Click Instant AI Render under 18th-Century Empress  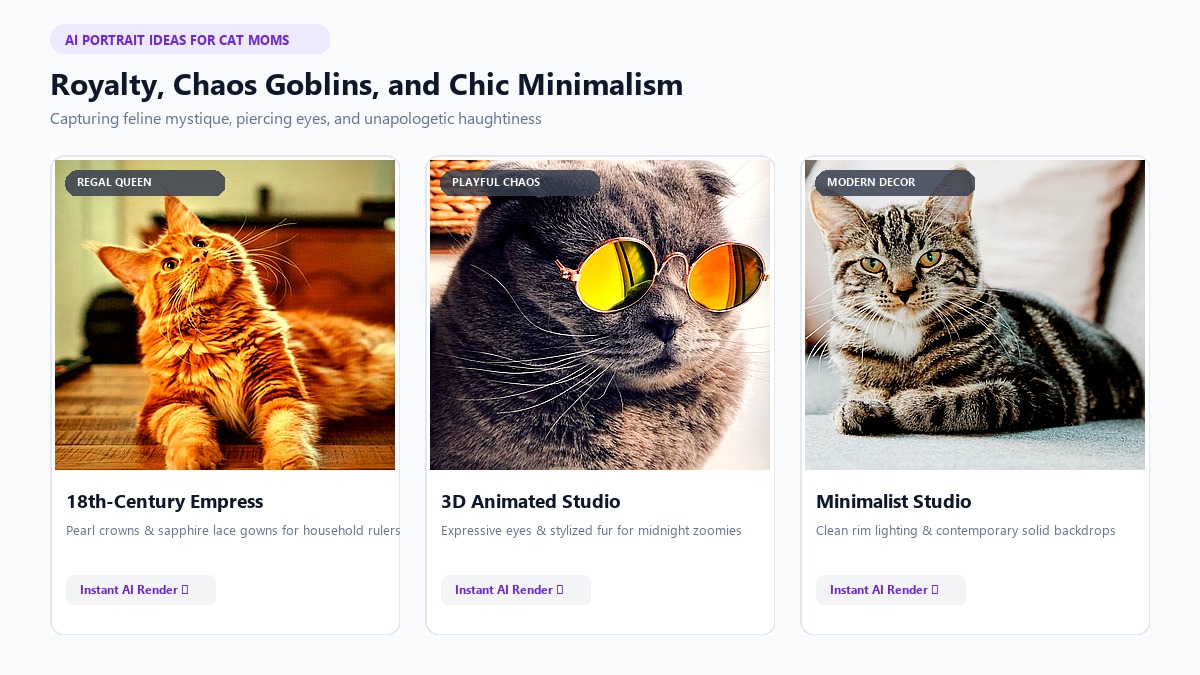(x=141, y=590)
